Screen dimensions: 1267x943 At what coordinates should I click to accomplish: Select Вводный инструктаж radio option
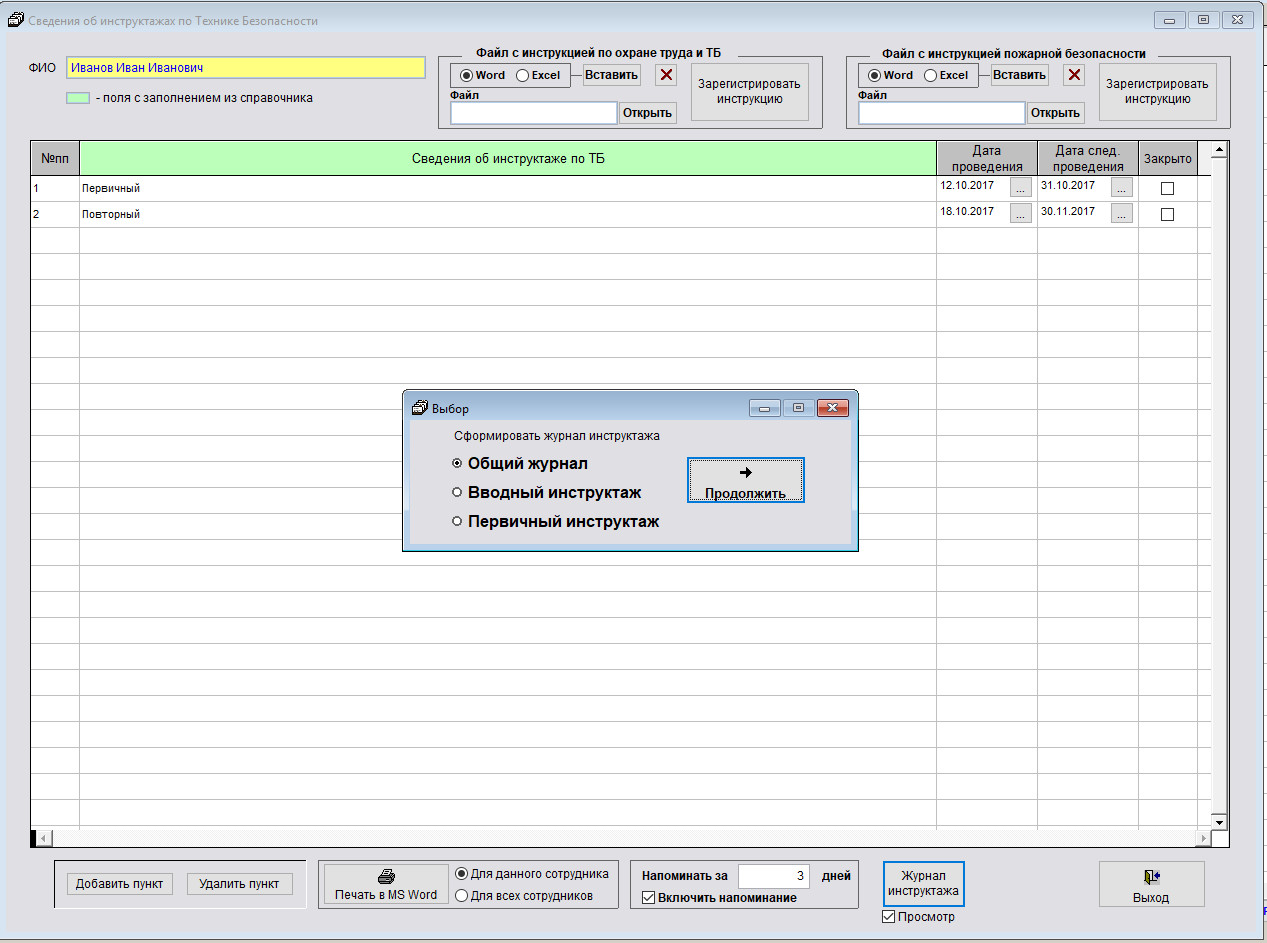coord(457,492)
